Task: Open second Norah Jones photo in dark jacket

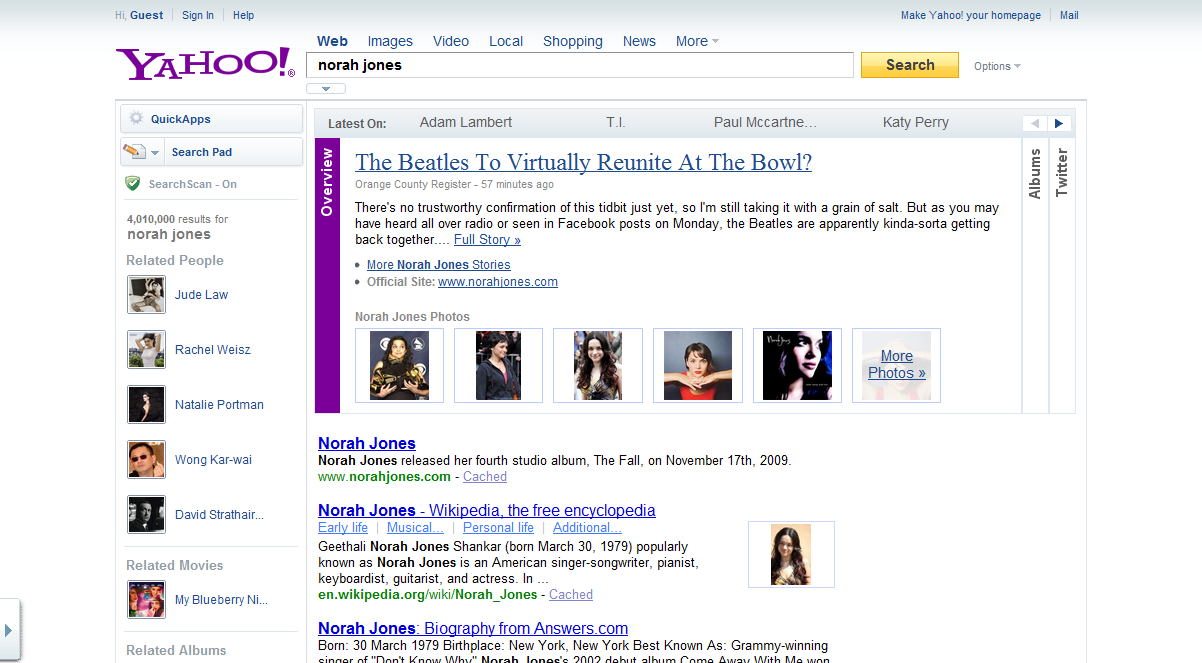Action: coord(498,366)
